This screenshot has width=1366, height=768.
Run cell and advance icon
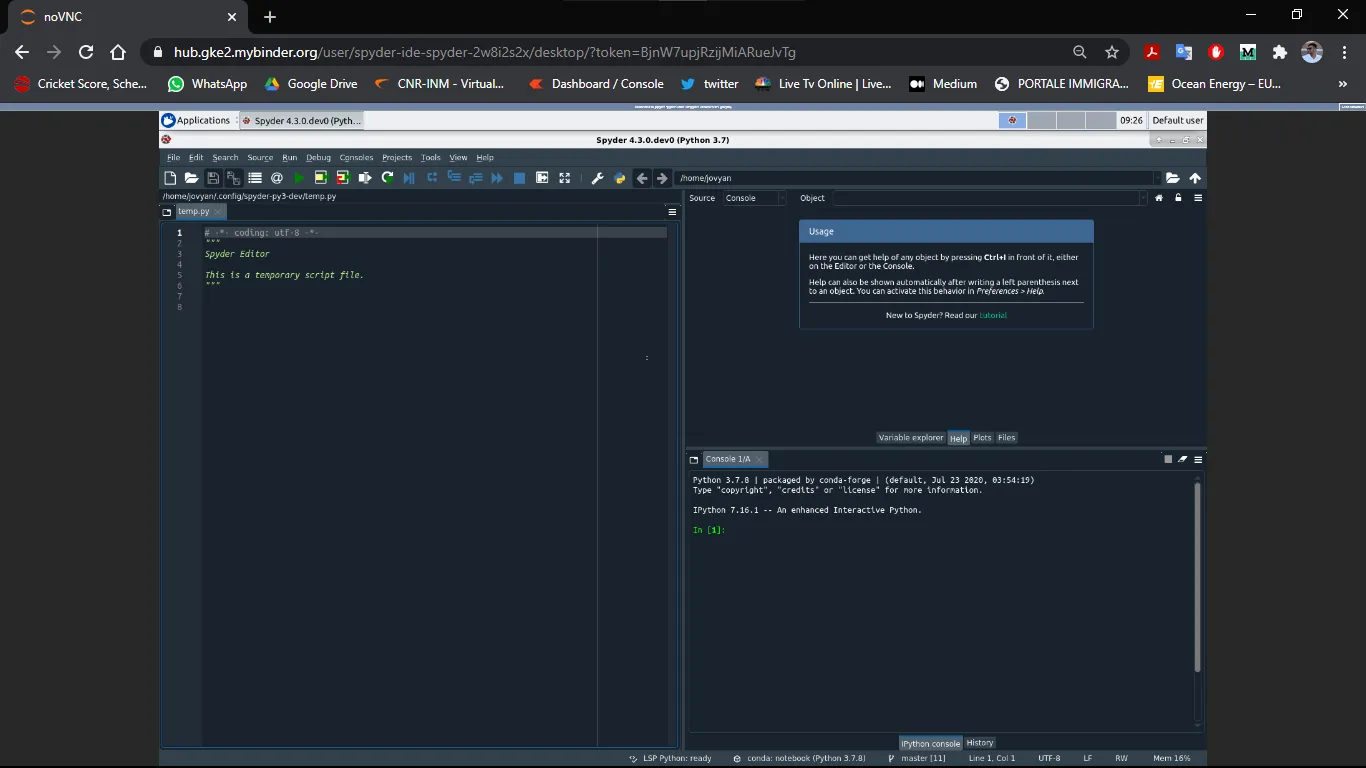tap(343, 178)
